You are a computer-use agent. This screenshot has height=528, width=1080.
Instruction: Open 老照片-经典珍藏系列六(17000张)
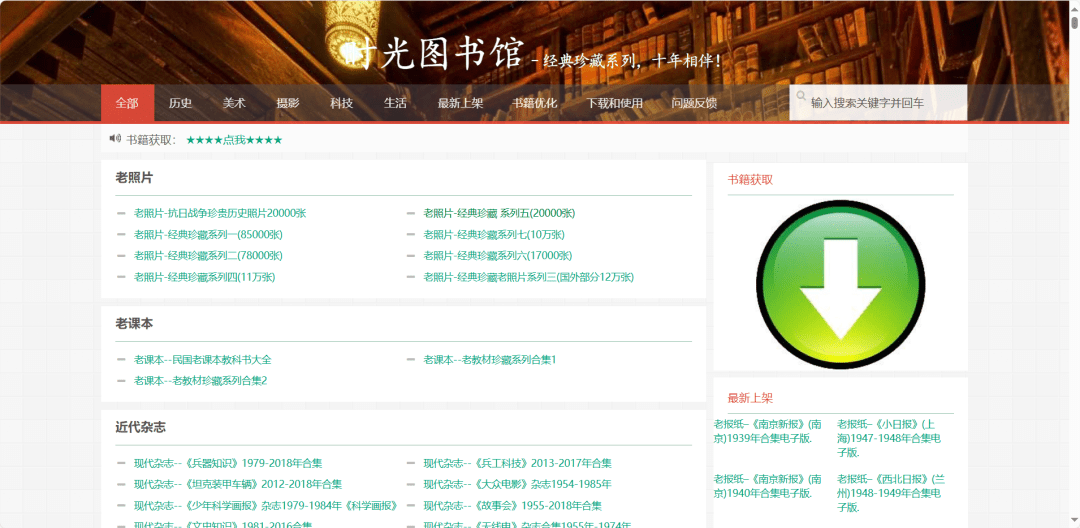point(497,256)
